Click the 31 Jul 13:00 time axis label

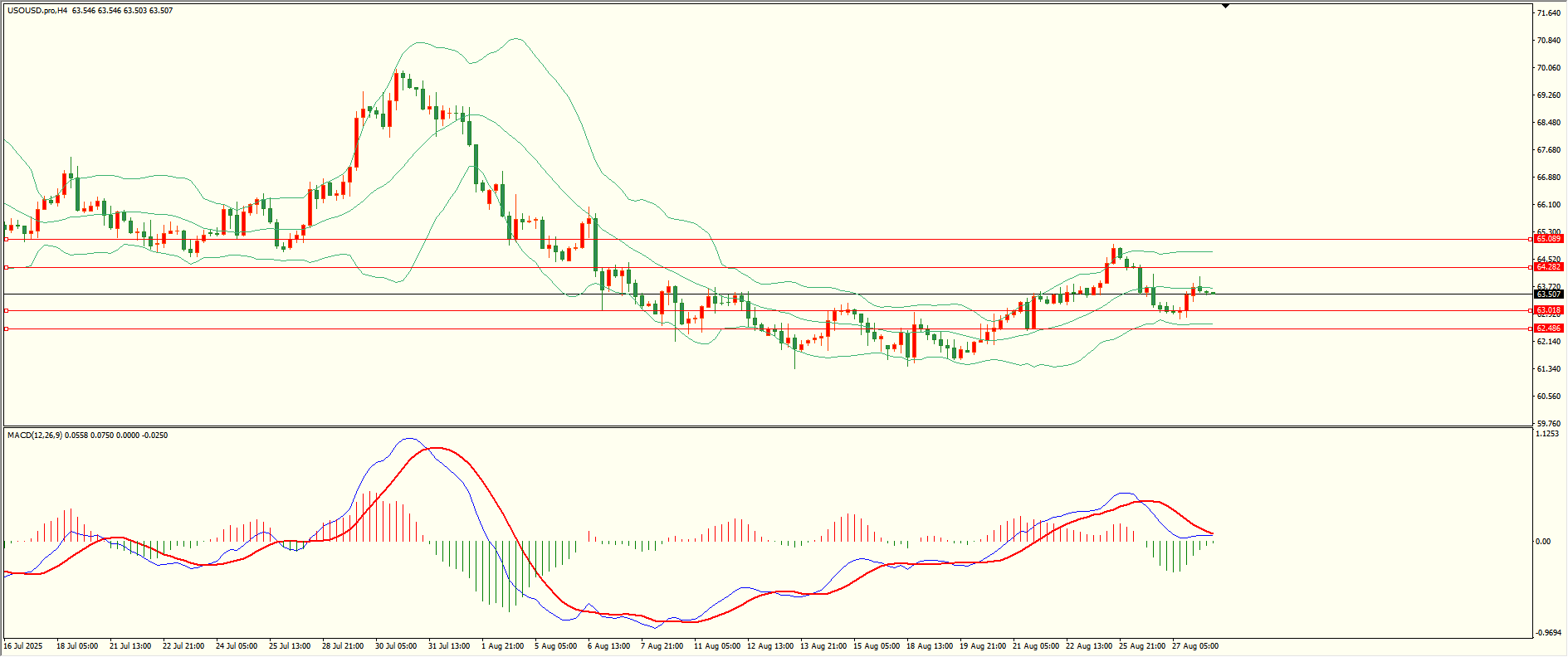pyautogui.click(x=449, y=646)
